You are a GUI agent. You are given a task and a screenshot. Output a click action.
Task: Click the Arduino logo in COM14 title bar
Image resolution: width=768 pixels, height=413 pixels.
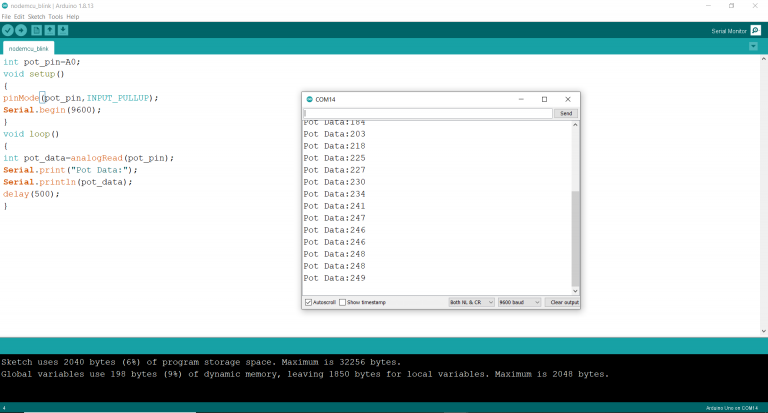coord(309,99)
